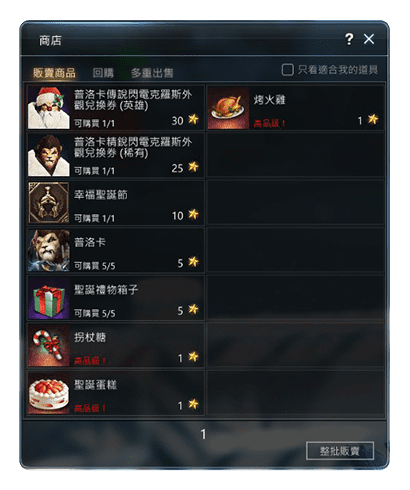Screen dimensions: 410x490
Task: Open the help question mark icon
Action: pyautogui.click(x=349, y=39)
